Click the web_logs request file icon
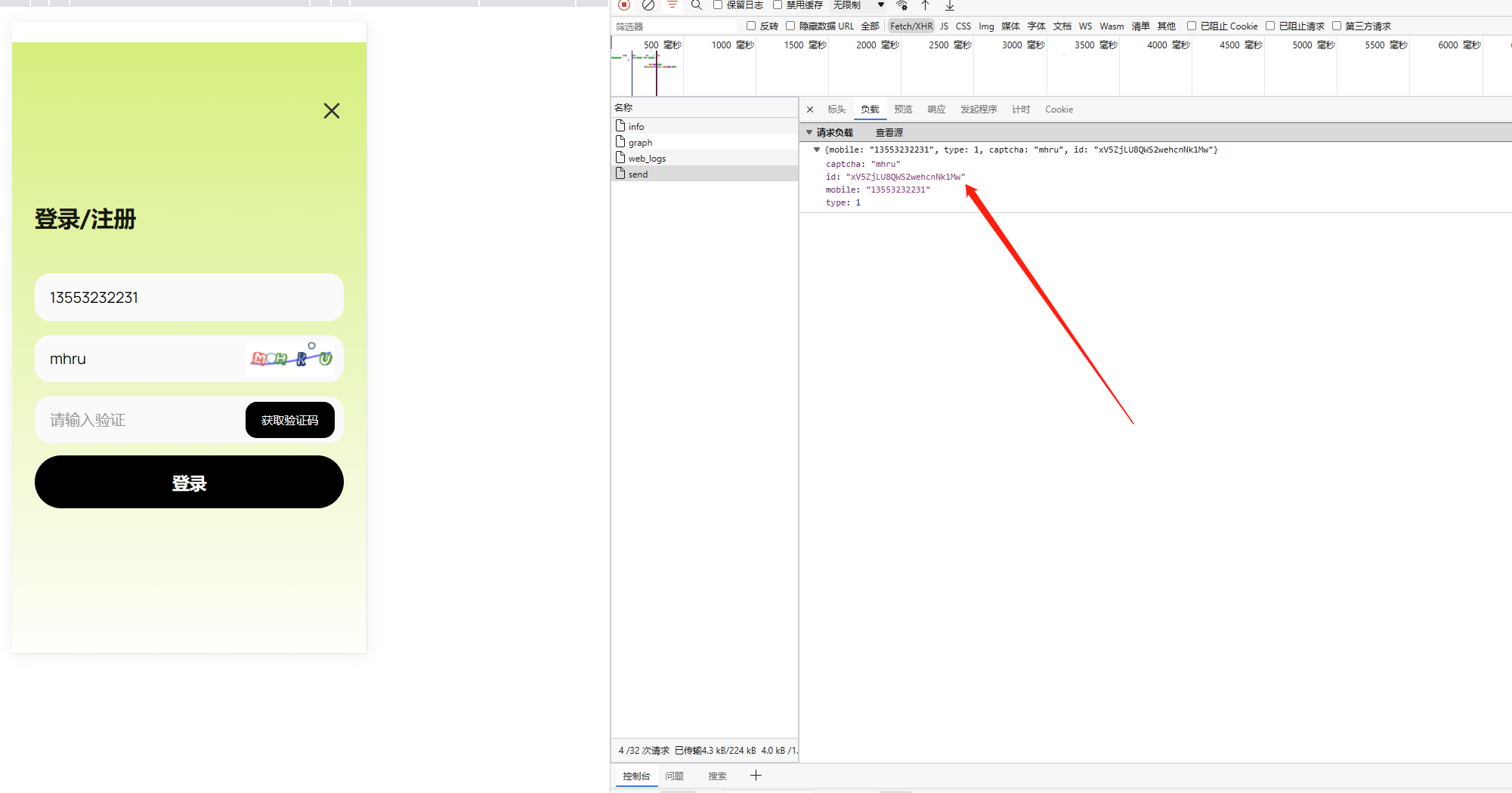The height and width of the screenshot is (793, 1512). [620, 158]
